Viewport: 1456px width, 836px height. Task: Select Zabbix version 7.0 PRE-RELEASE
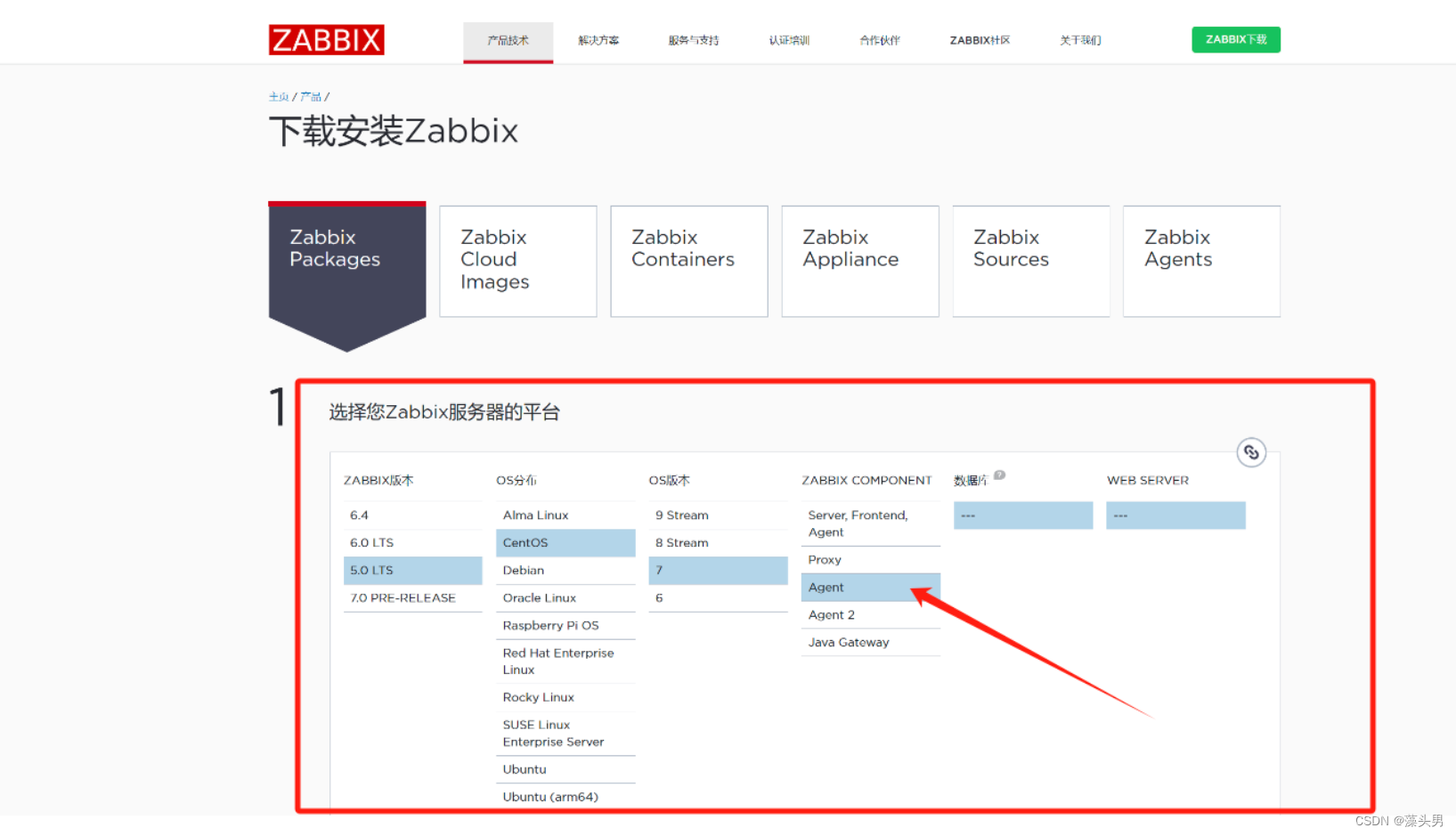point(413,598)
